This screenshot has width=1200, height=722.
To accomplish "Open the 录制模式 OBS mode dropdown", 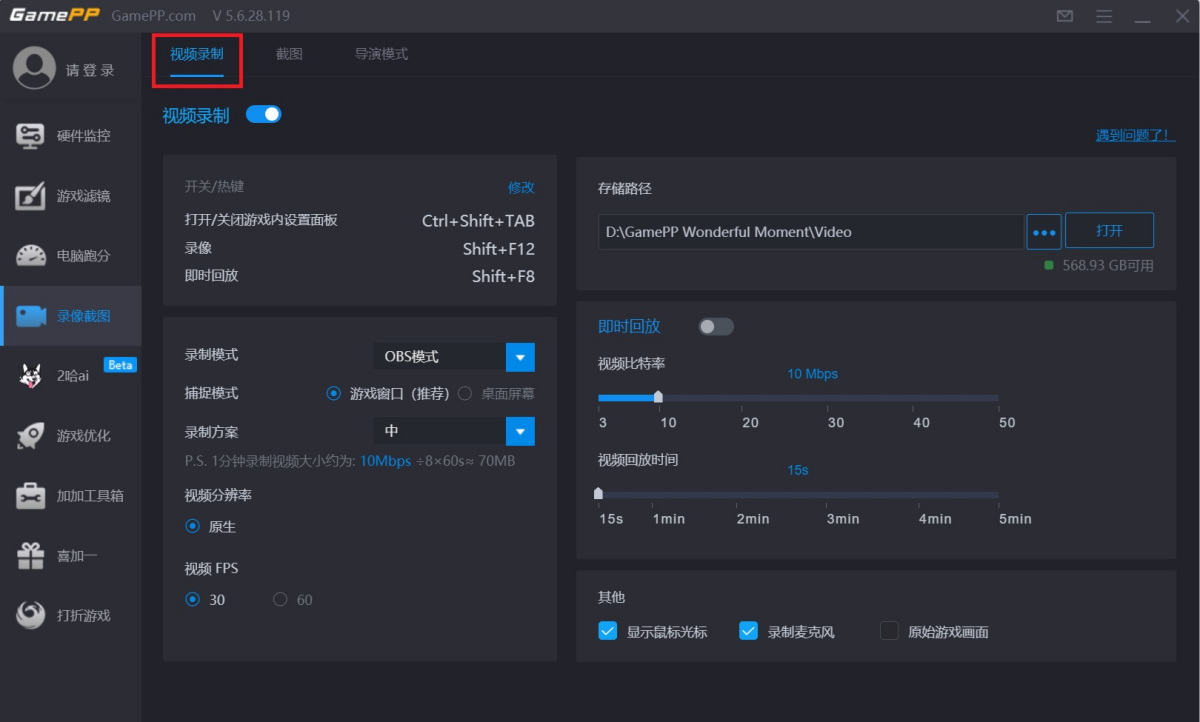I will [520, 356].
